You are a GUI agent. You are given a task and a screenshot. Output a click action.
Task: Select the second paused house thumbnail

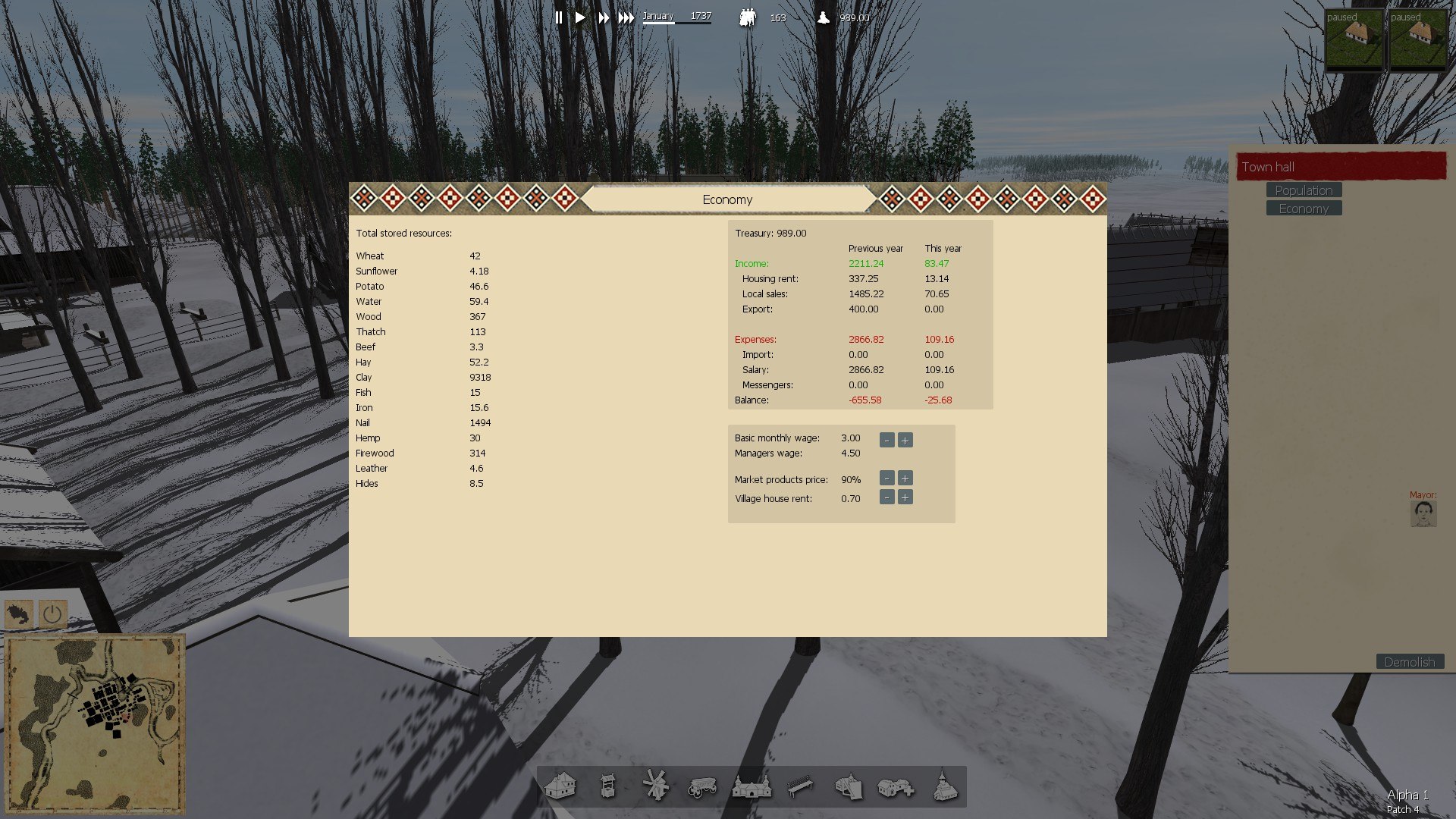pos(1418,40)
